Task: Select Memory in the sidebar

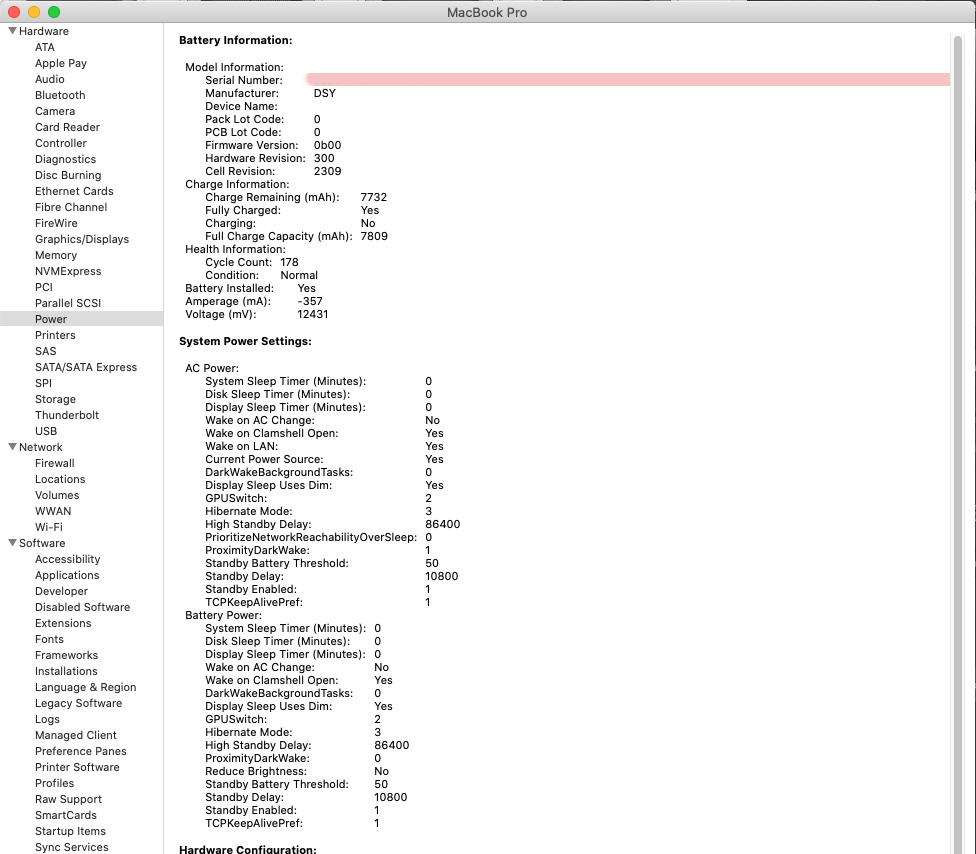Action: click(56, 255)
